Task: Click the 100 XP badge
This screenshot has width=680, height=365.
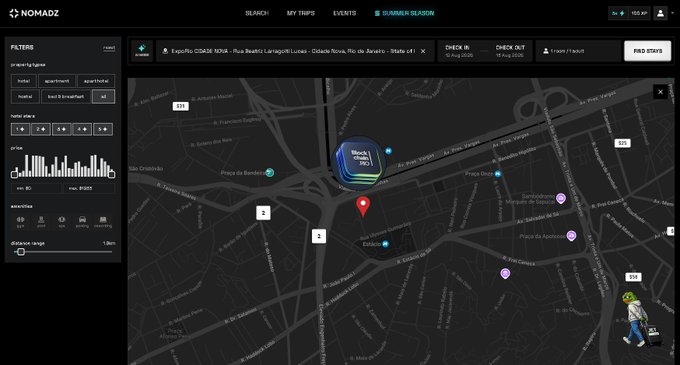Action: click(x=639, y=13)
